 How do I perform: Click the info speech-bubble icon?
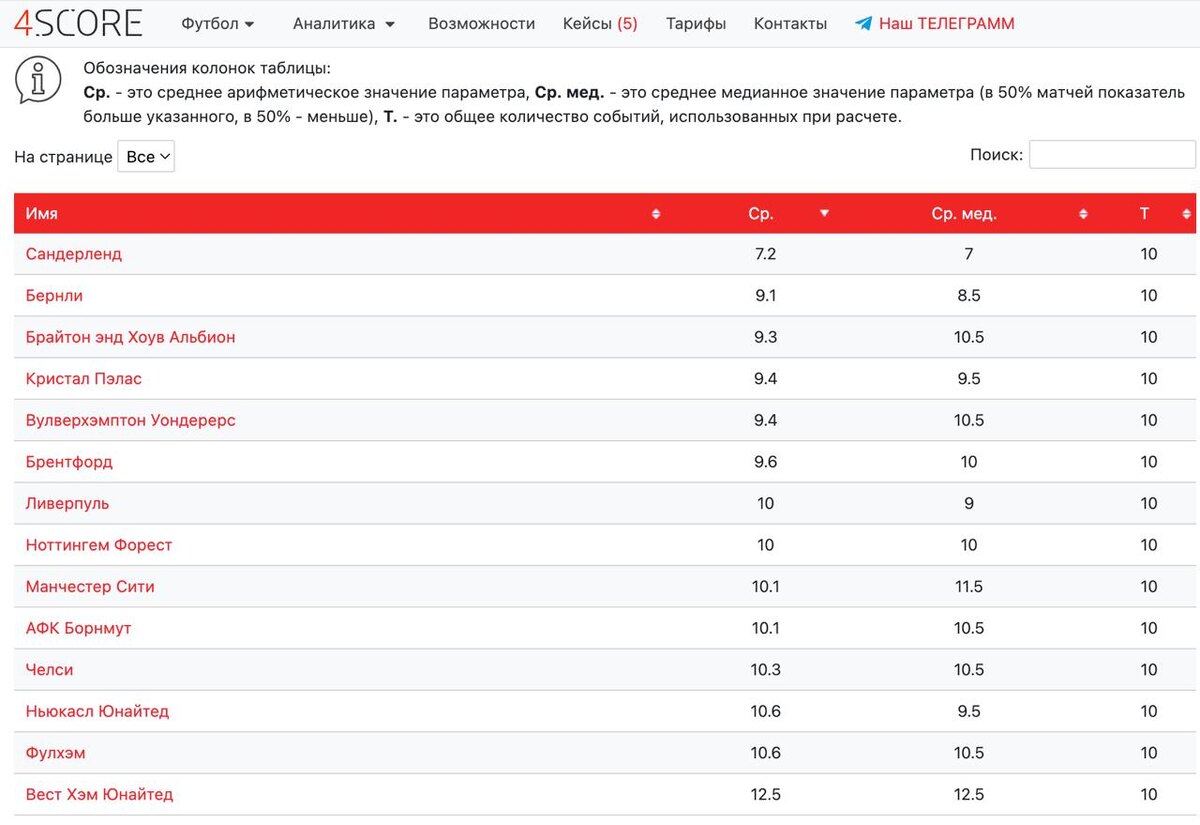(38, 82)
